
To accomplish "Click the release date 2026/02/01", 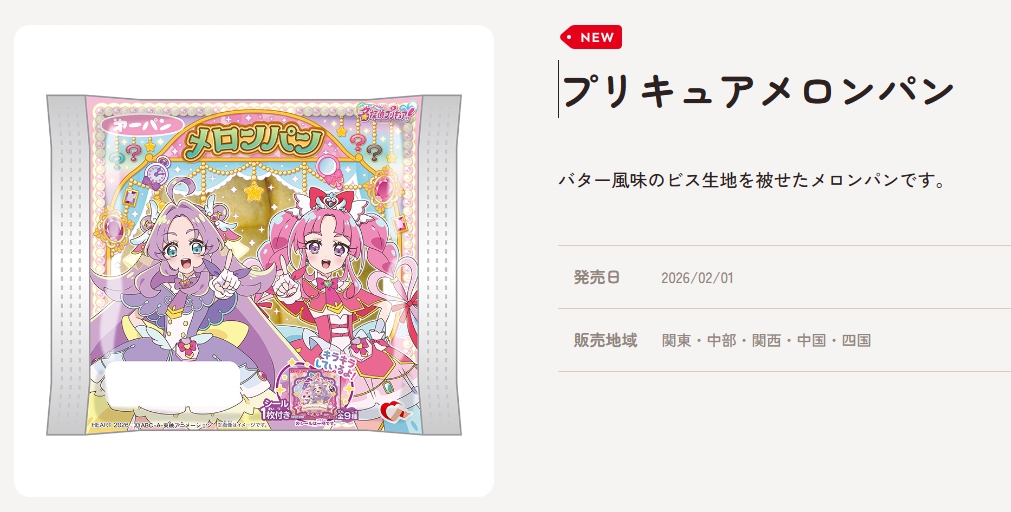I will [697, 278].
